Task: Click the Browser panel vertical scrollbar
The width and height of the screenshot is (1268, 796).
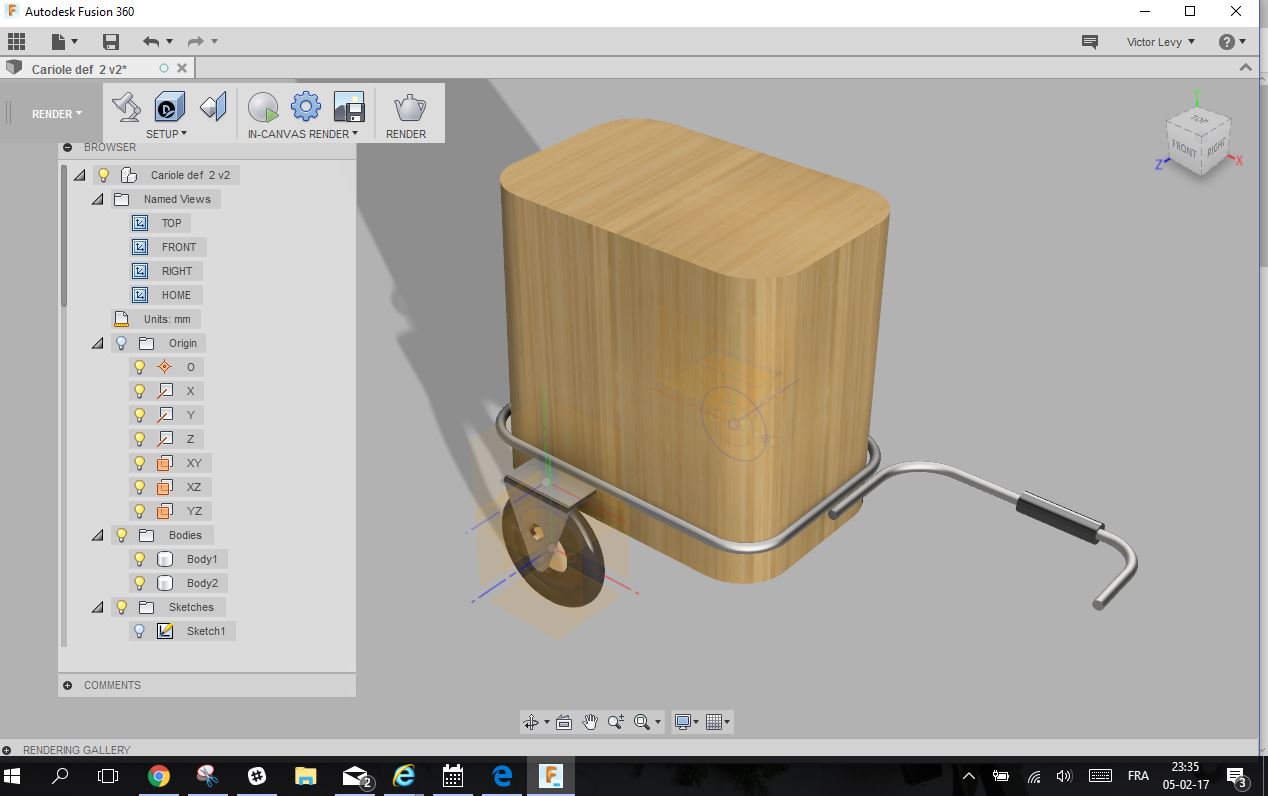Action: [64, 238]
